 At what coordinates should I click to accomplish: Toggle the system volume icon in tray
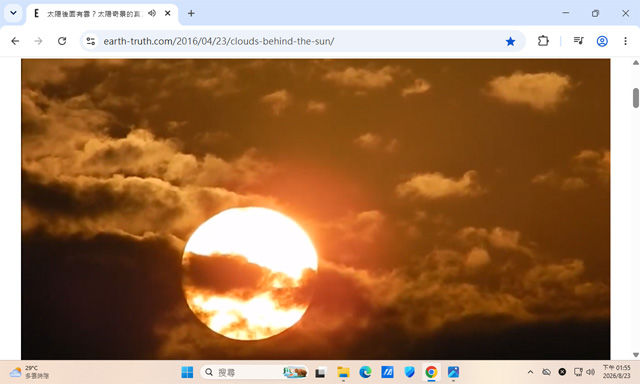click(x=590, y=372)
